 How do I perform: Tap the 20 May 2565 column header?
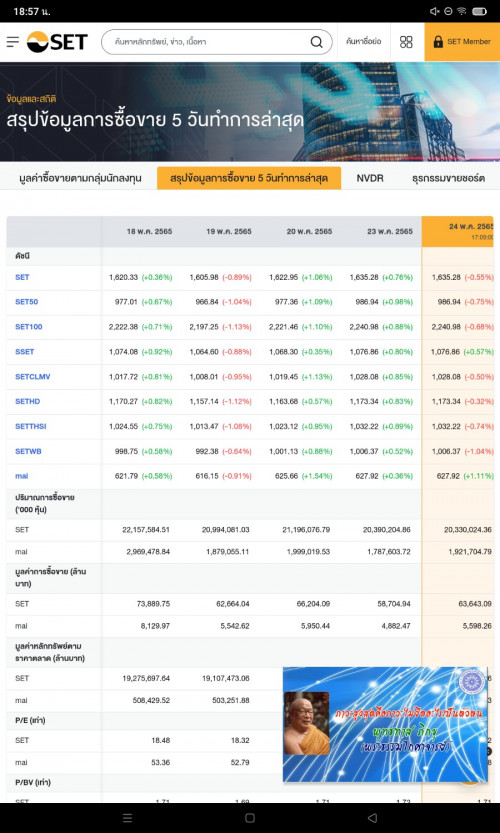point(309,232)
